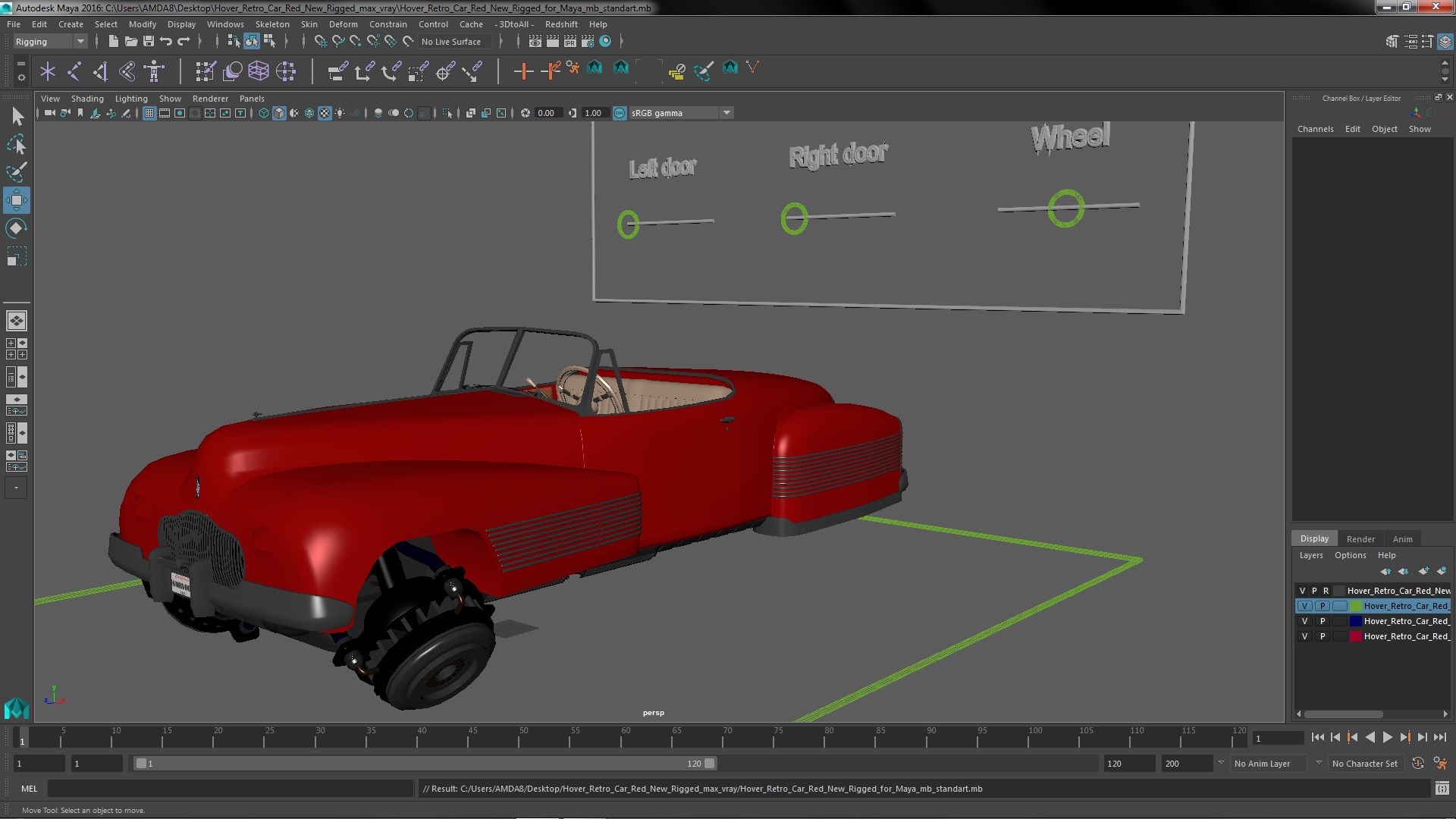1456x819 pixels.
Task: Choose the Paint Selection tool in the toolbox
Action: pos(17,172)
